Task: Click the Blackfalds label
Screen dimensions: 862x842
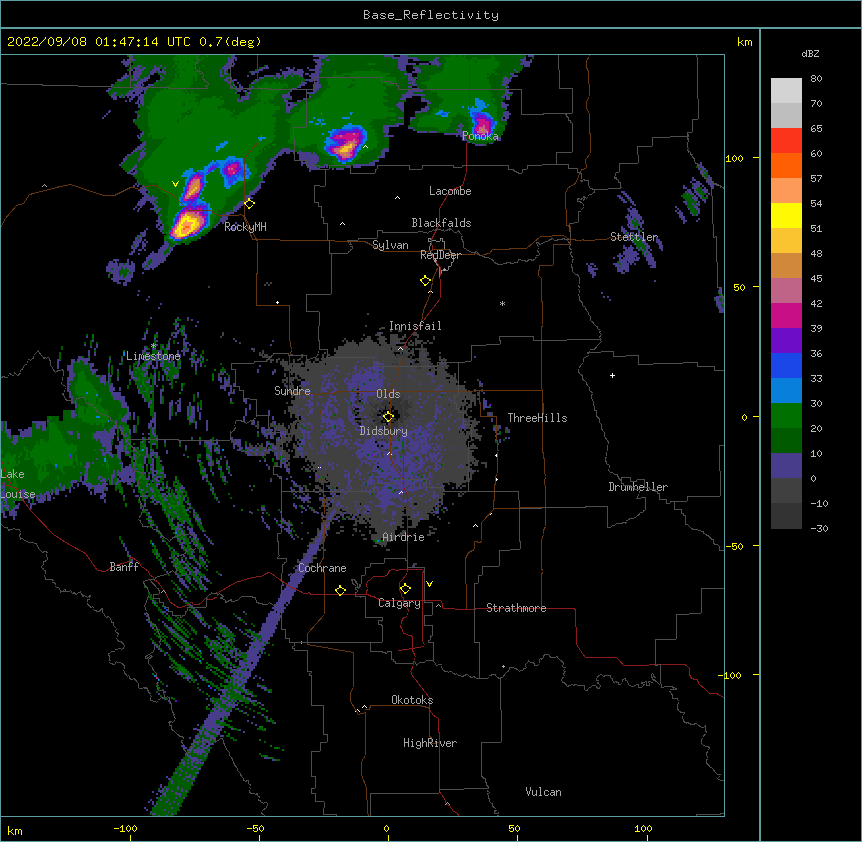Action: pyautogui.click(x=441, y=223)
